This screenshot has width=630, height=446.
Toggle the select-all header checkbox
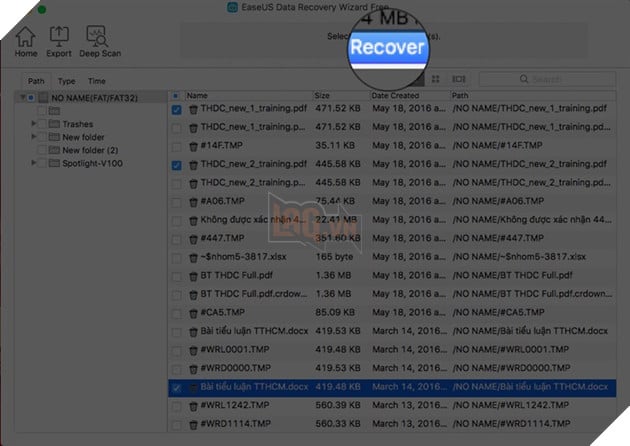click(x=176, y=96)
